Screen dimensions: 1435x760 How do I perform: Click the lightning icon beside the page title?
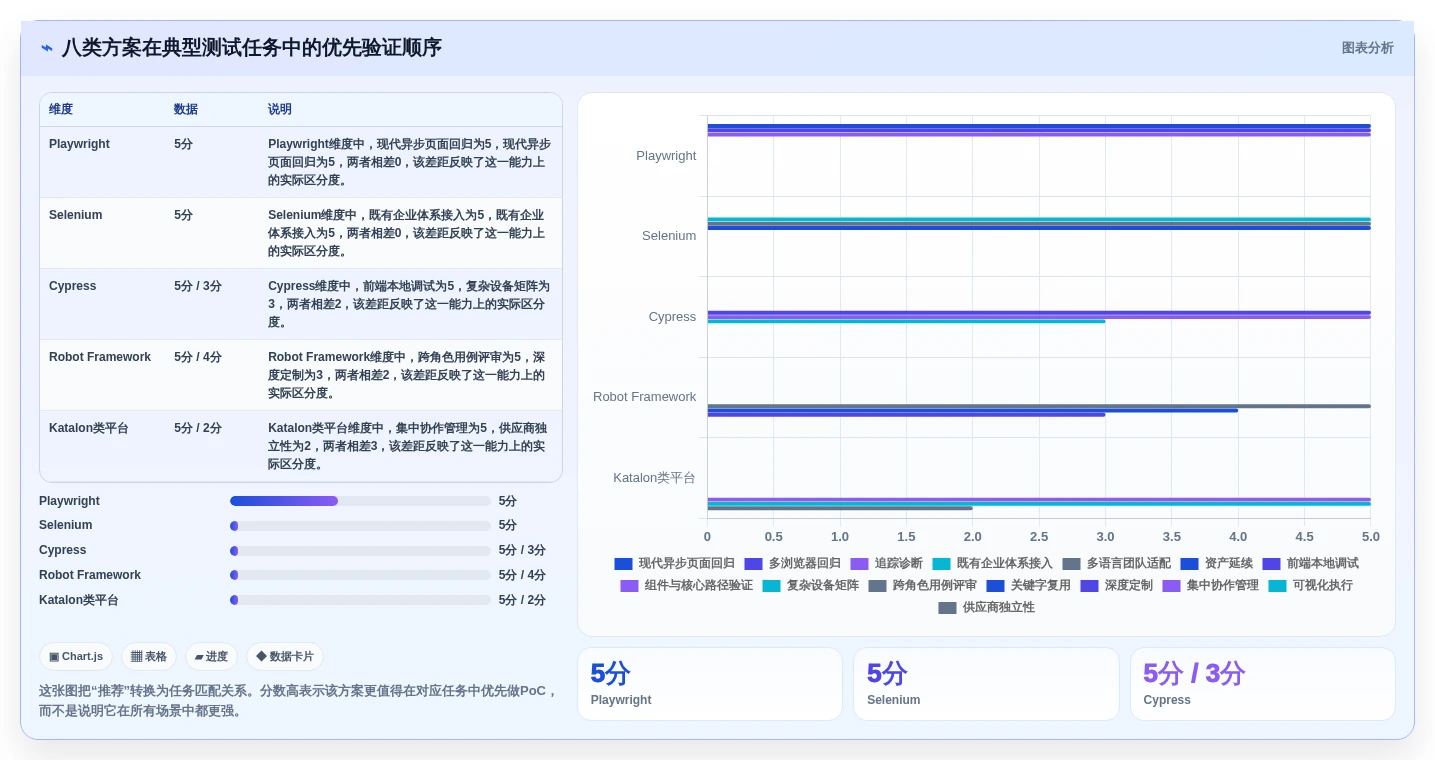(x=47, y=48)
